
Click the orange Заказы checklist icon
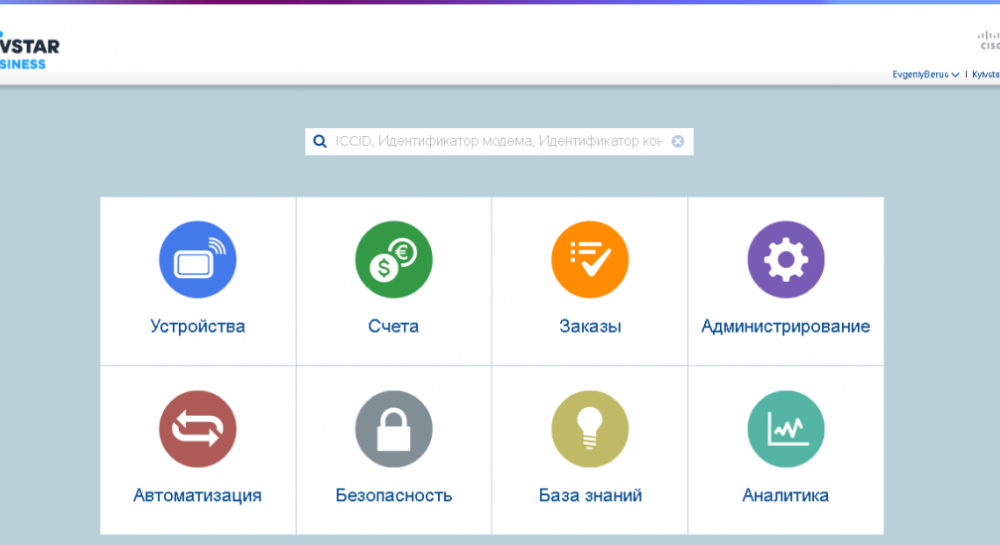pyautogui.click(x=589, y=259)
